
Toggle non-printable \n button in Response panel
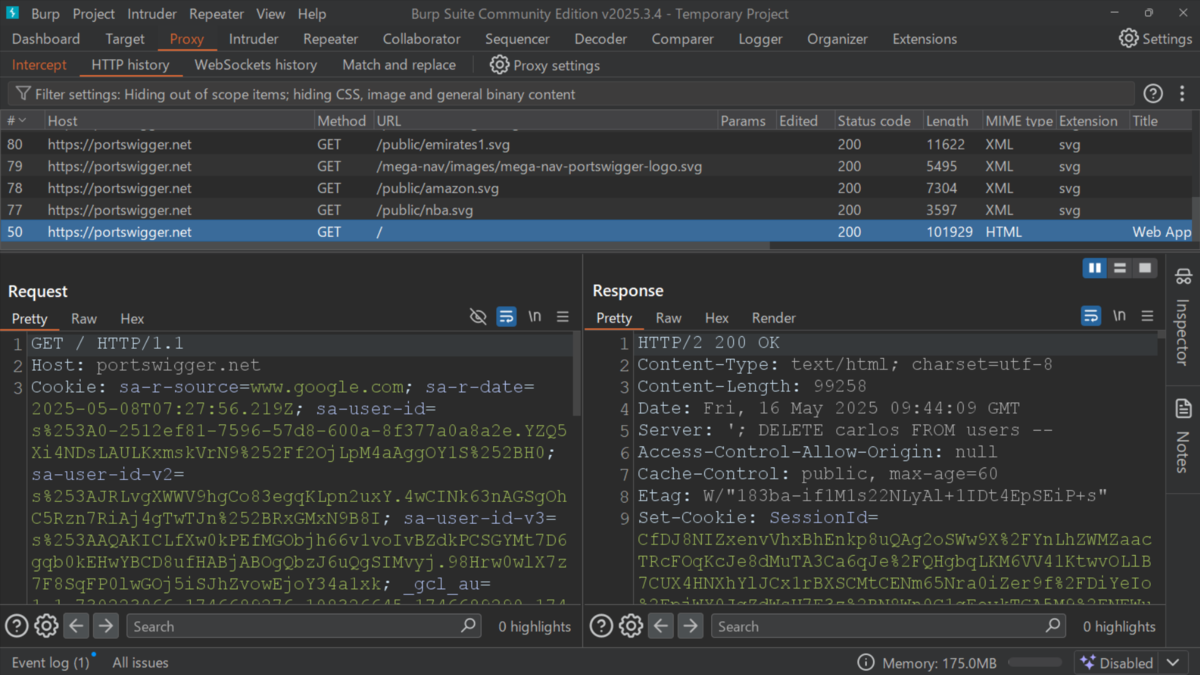[1119, 316]
